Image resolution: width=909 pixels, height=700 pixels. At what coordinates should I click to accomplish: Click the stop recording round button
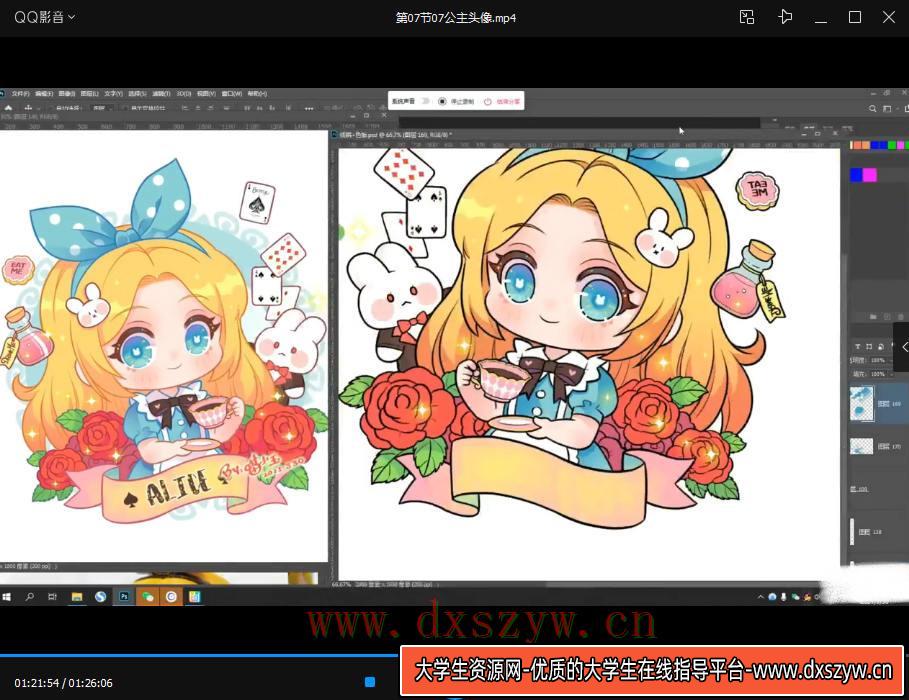click(x=442, y=101)
